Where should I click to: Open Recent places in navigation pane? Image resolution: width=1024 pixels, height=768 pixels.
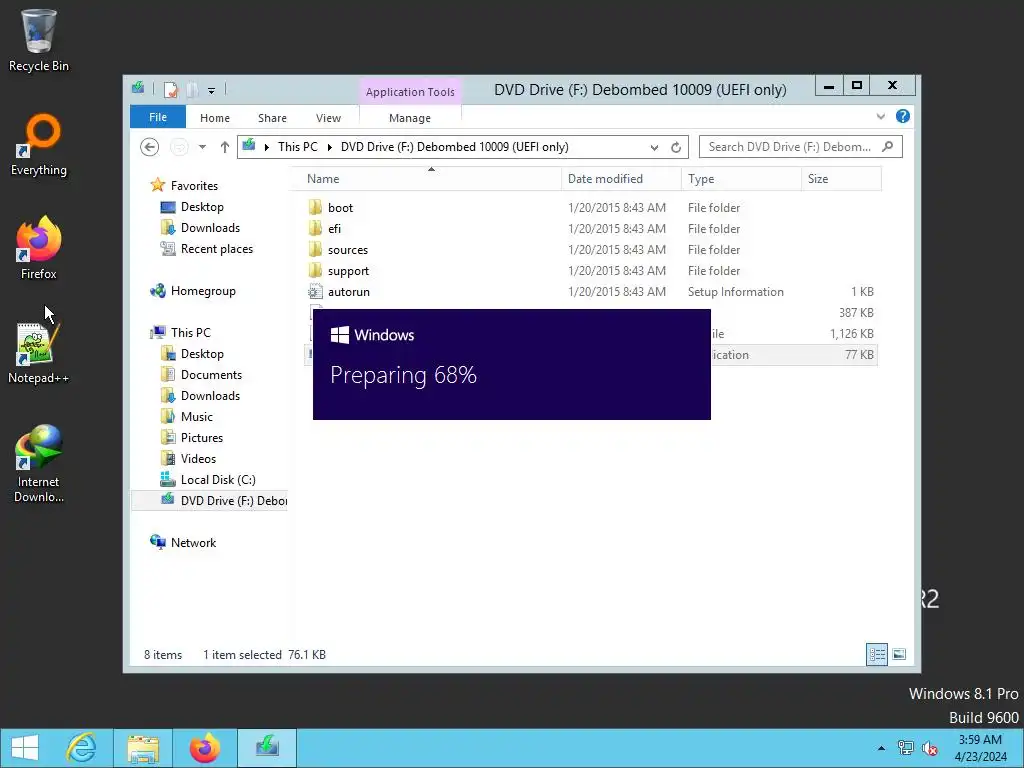[x=216, y=249]
